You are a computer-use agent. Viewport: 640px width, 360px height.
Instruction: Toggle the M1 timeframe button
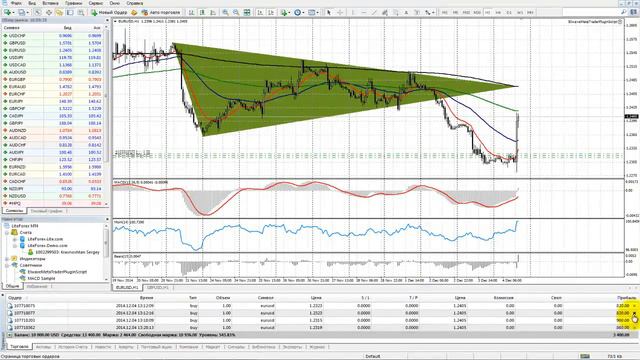tap(444, 13)
